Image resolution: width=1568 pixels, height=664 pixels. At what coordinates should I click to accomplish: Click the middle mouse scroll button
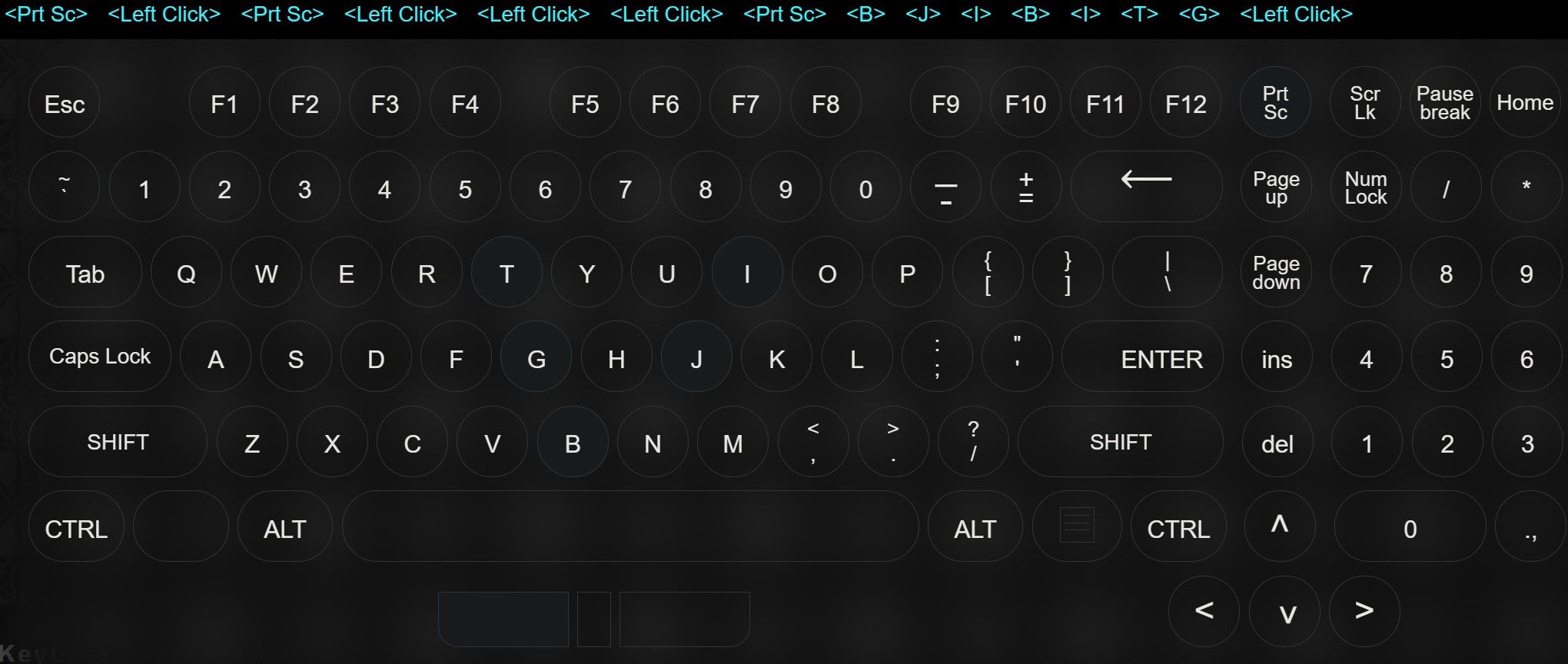pos(594,619)
